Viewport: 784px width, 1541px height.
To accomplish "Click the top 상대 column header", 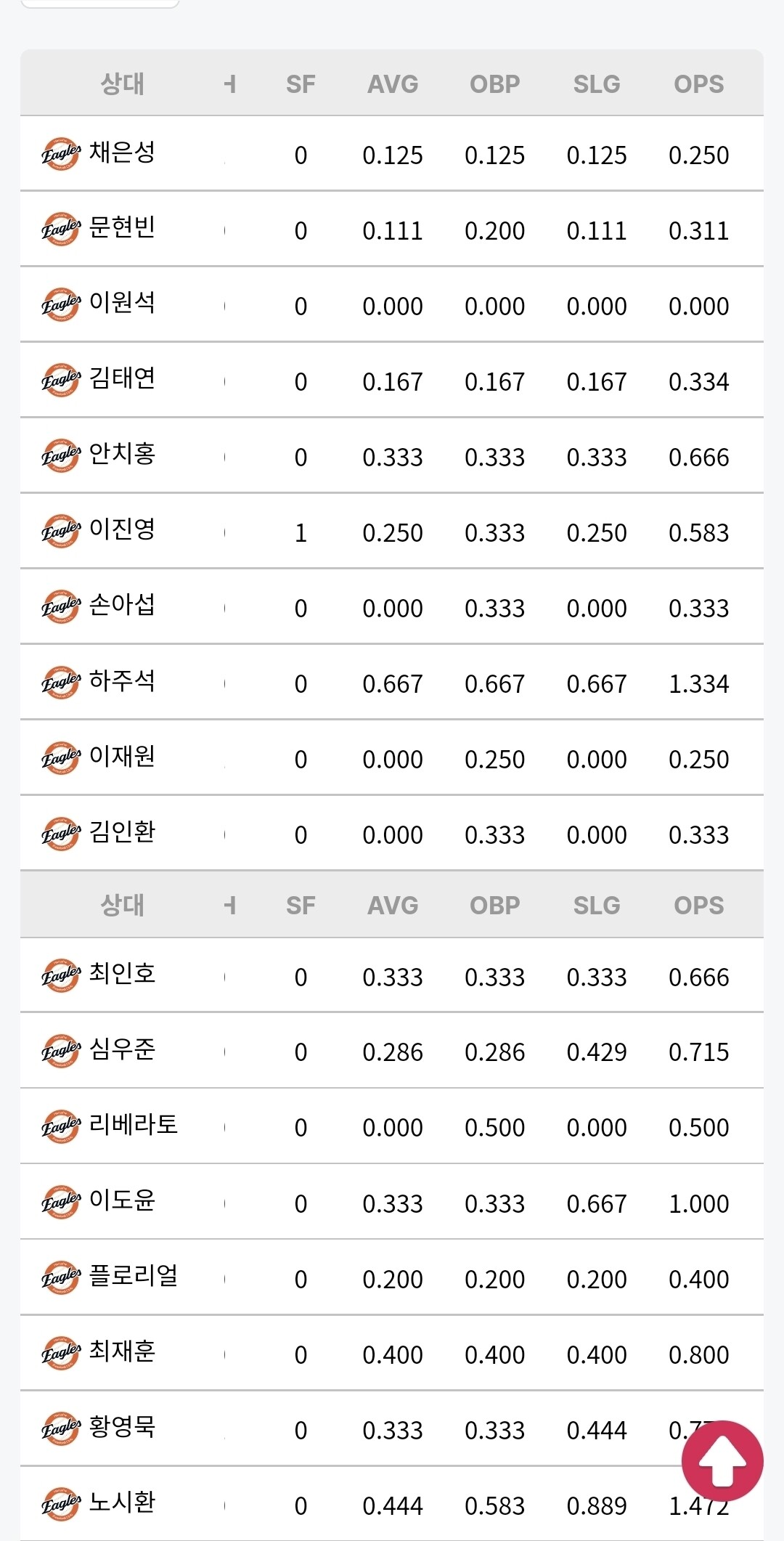I will pos(123,84).
